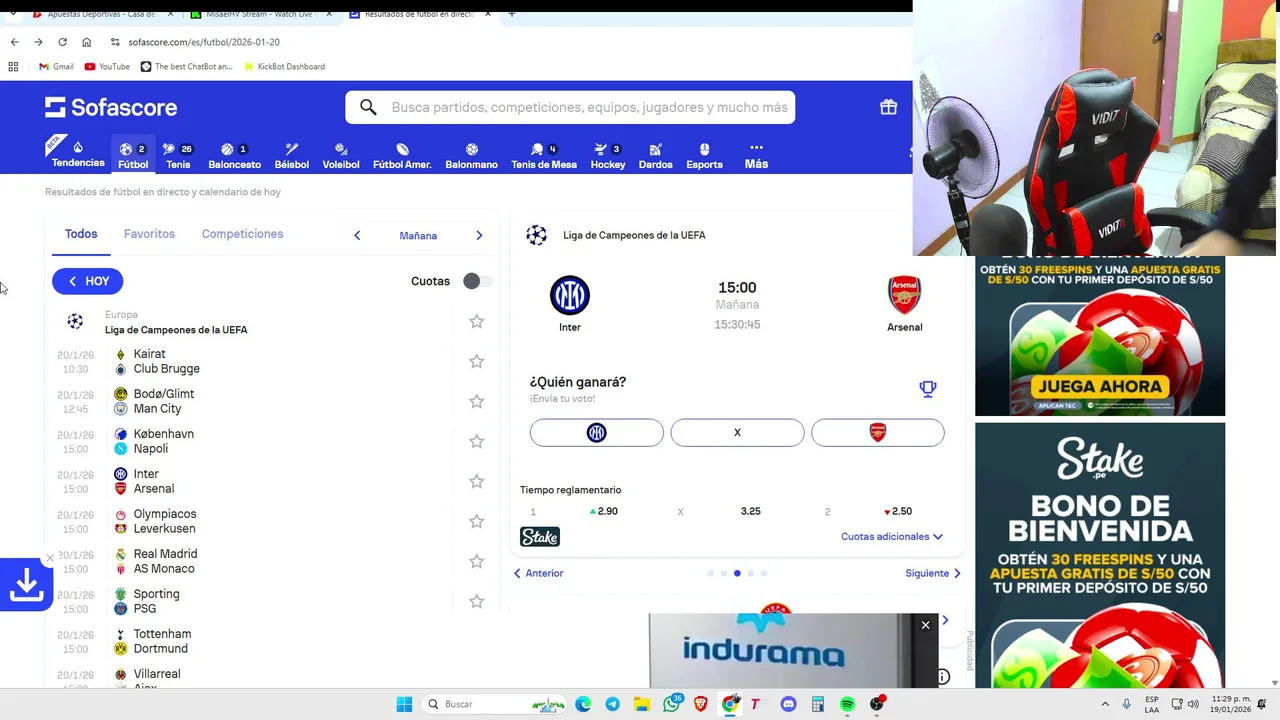Click the Arsenal team crest in match card

coord(904,295)
